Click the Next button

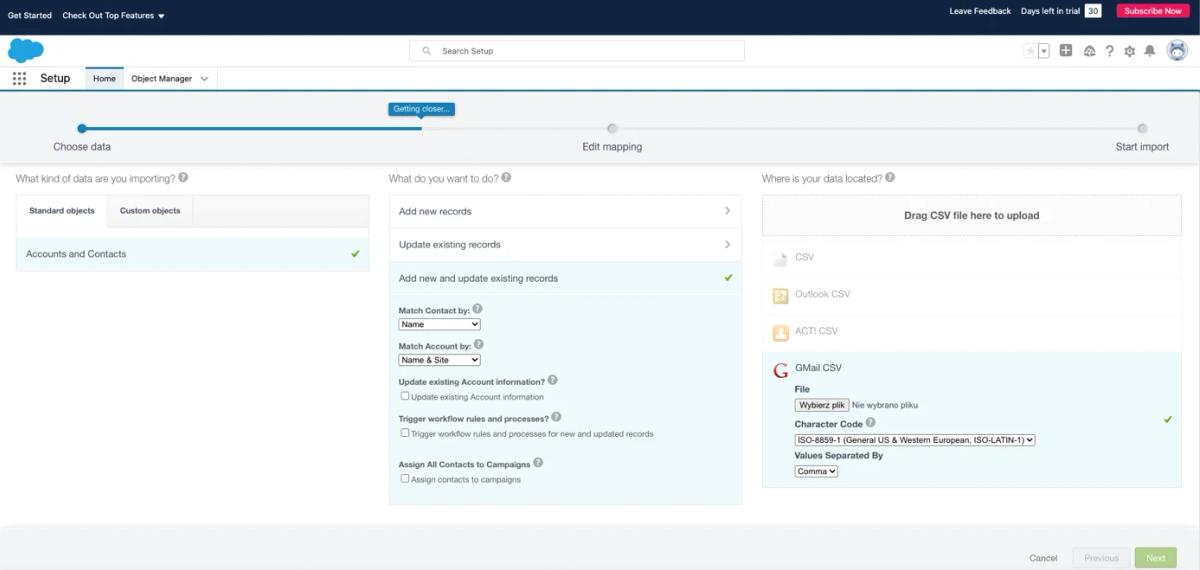[x=1155, y=558]
